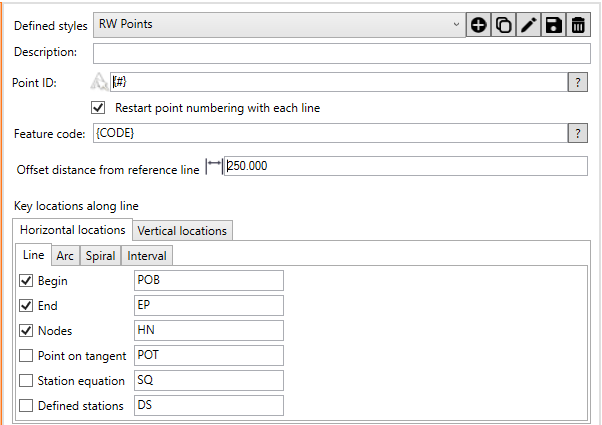Switch to the Vertical locations tab
This screenshot has height=425, width=602.
click(182, 231)
